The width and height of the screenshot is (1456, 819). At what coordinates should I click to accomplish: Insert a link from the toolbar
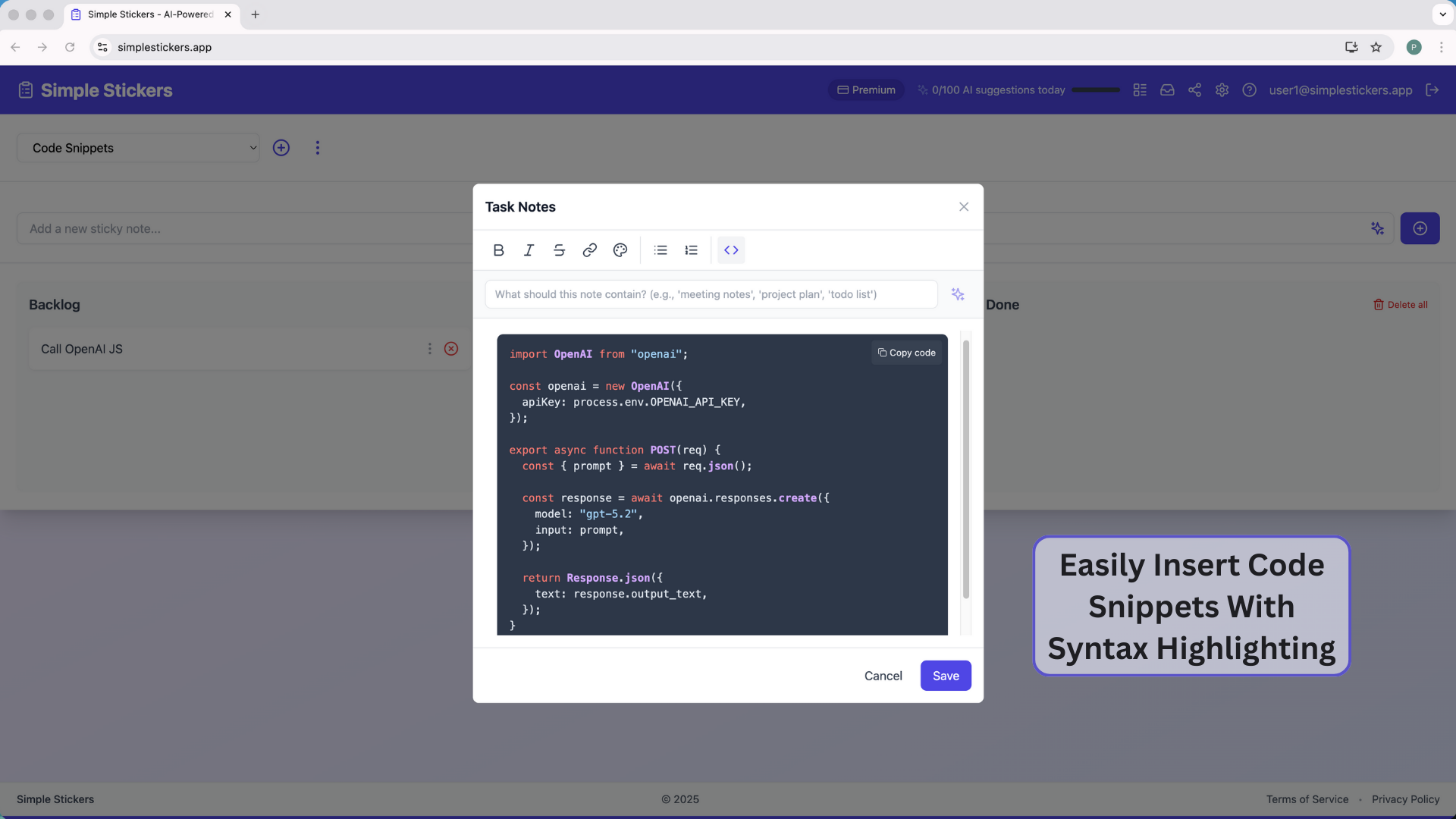(589, 250)
